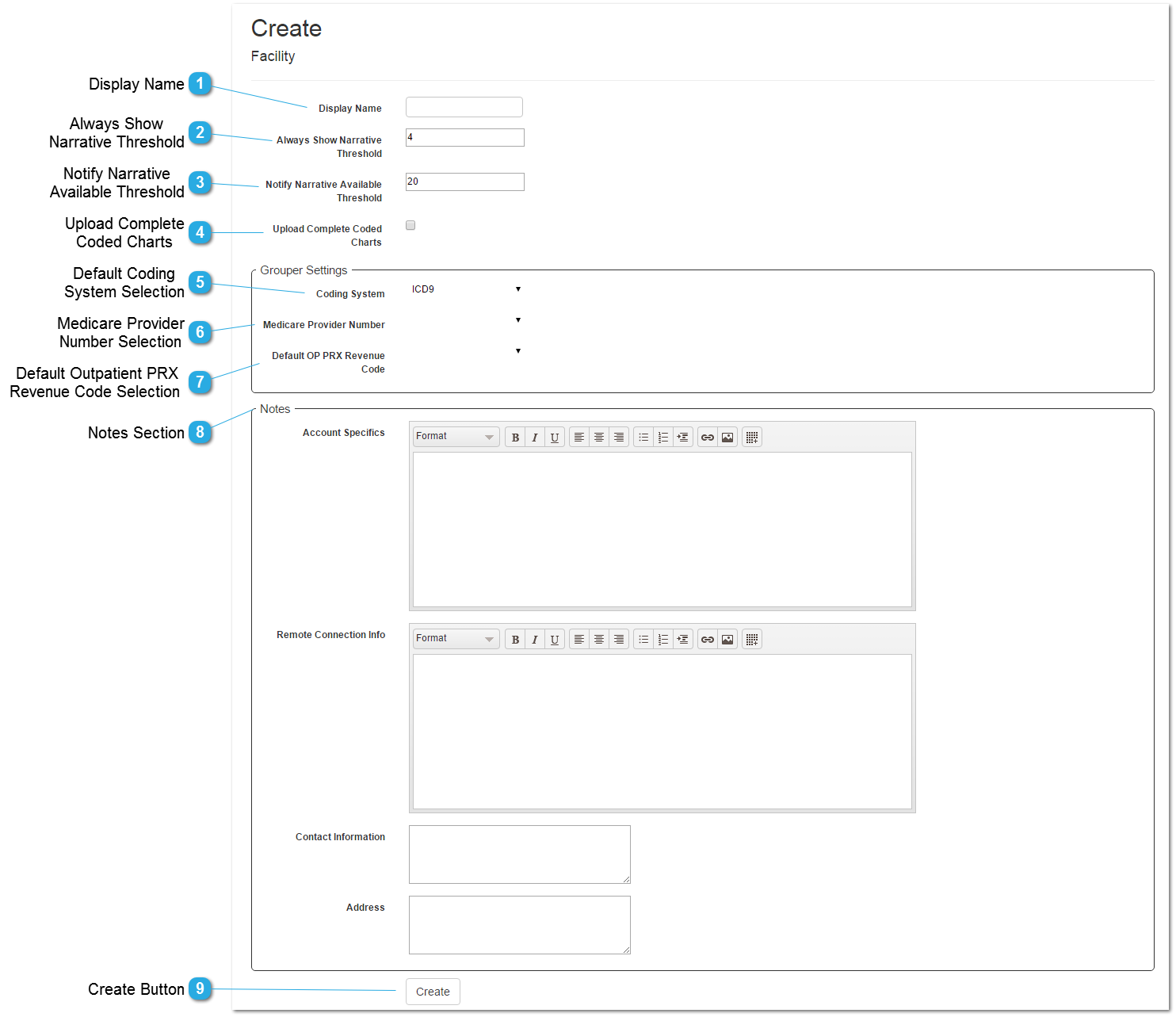Click Italic in Account Specifics toolbar
1176x1017 pixels.
coord(535,438)
